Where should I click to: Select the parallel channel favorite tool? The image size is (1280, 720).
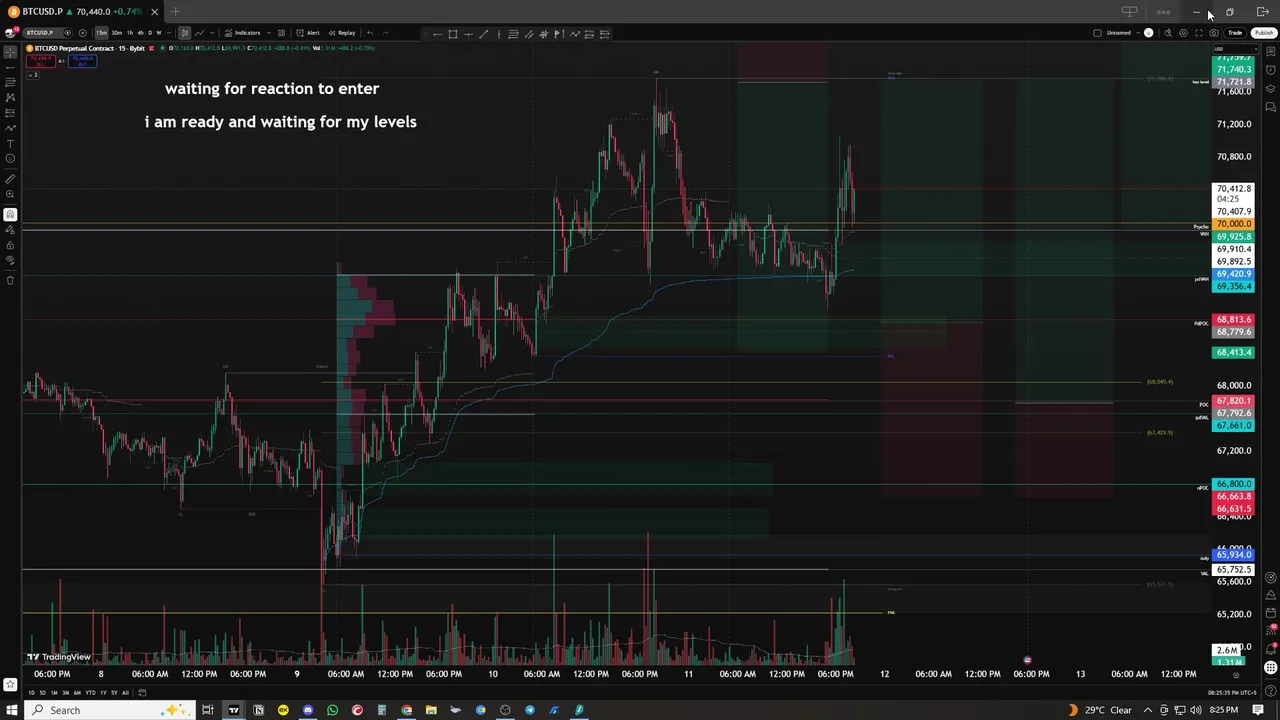[529, 34]
